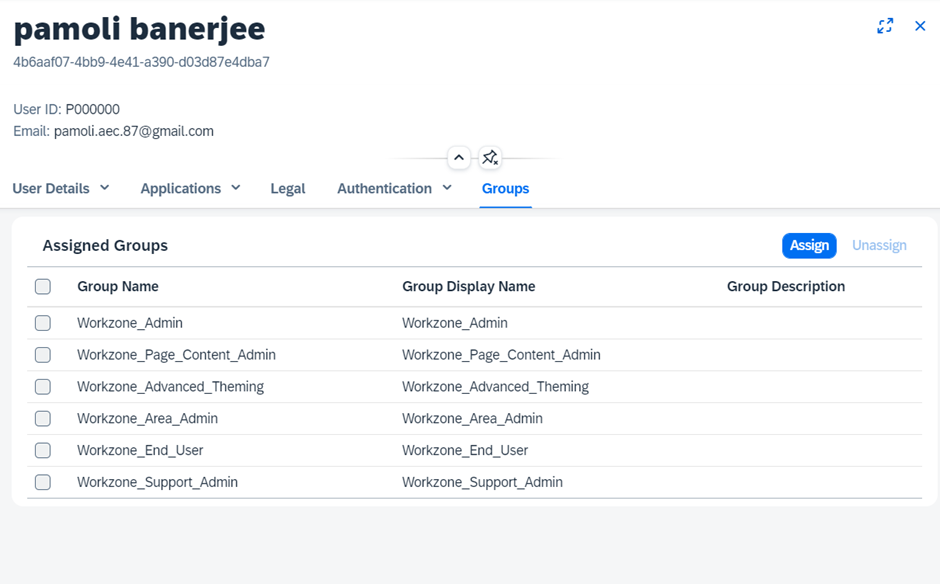Expand the User Details dropdown arrow
The height and width of the screenshot is (584, 940).
105,188
